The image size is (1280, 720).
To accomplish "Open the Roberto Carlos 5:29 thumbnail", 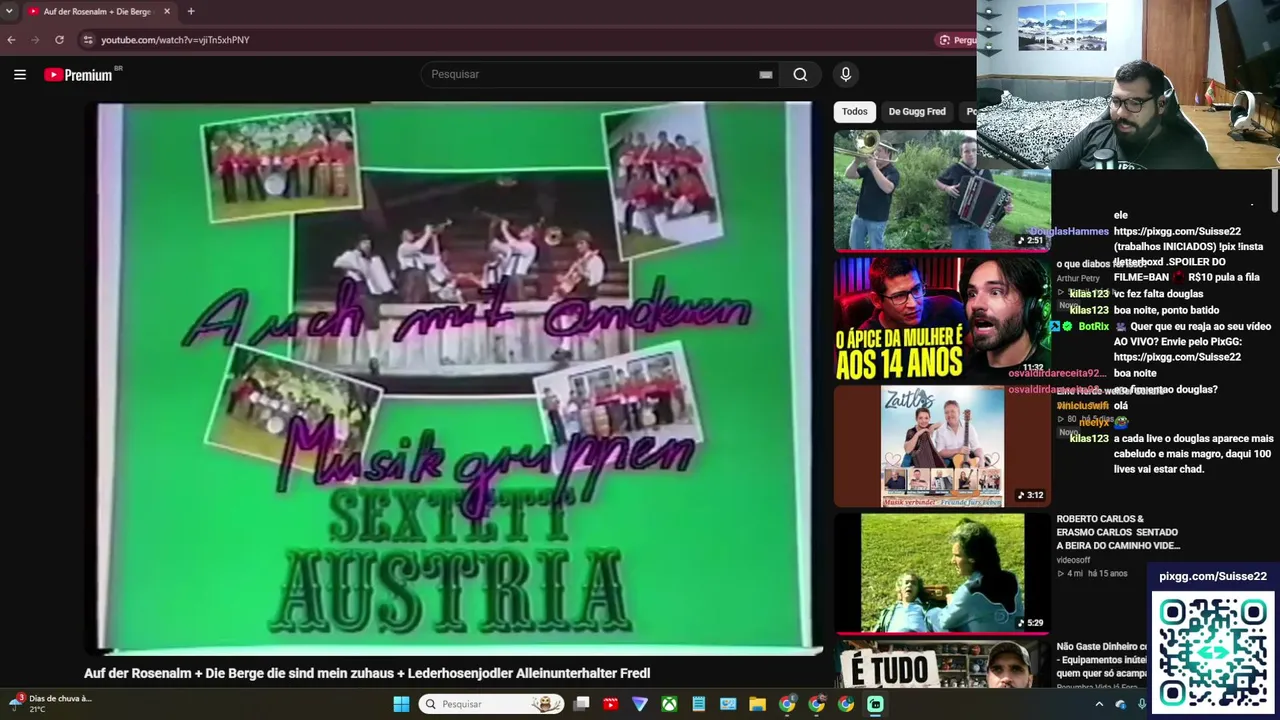I will [942, 573].
